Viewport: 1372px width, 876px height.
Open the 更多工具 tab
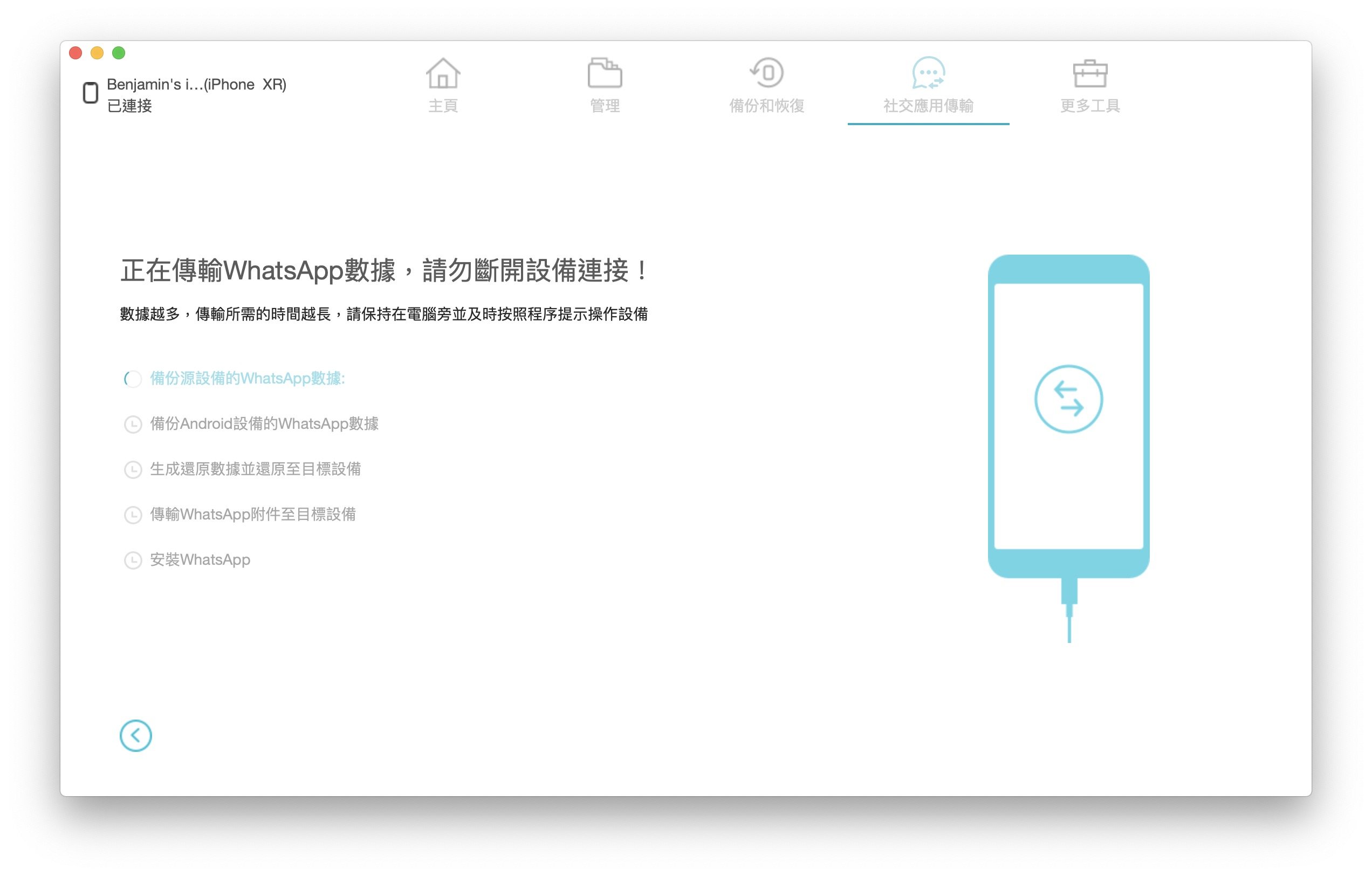coord(1090,85)
